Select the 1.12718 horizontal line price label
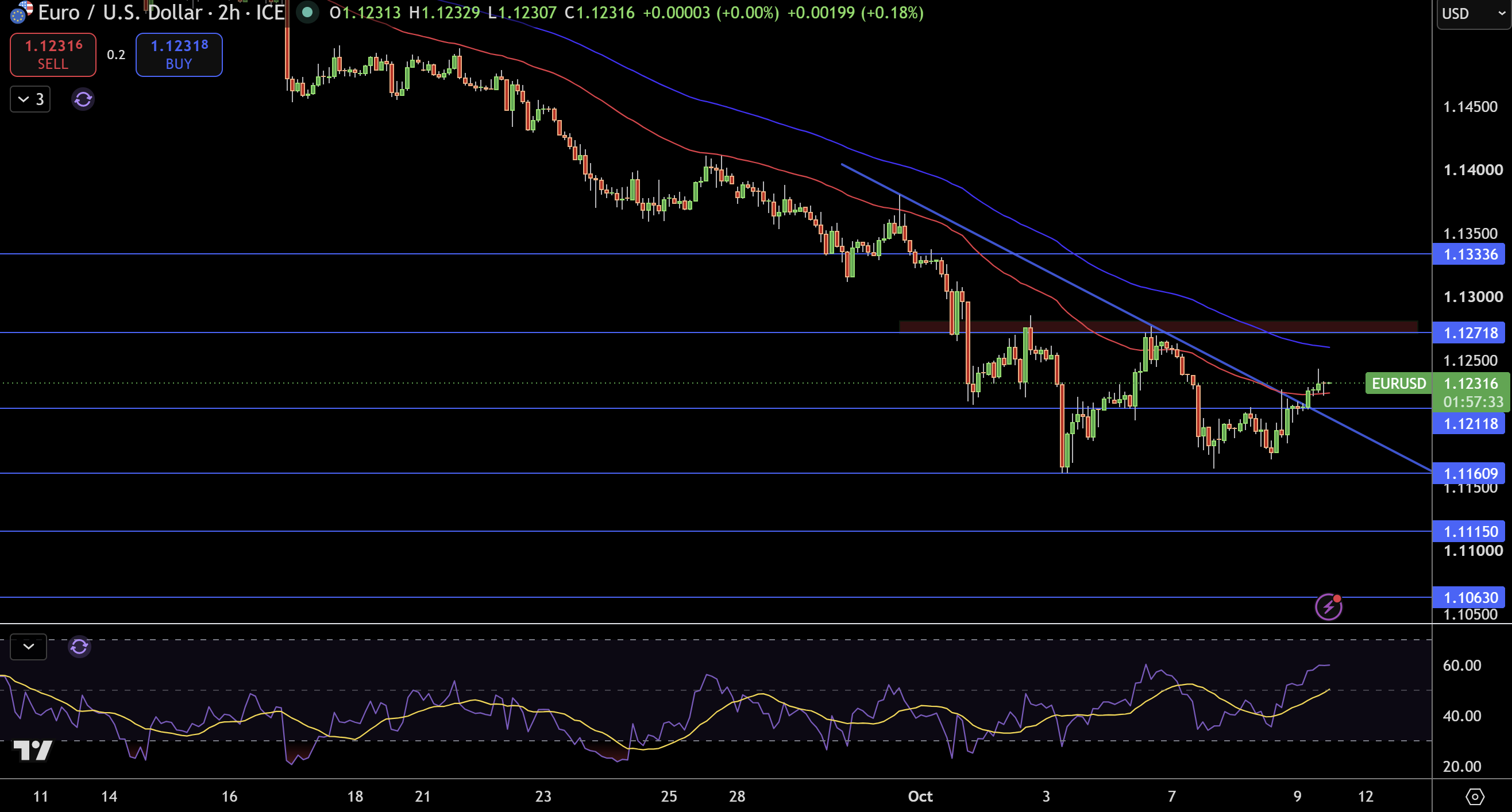This screenshot has height=812, width=1512. [1468, 333]
